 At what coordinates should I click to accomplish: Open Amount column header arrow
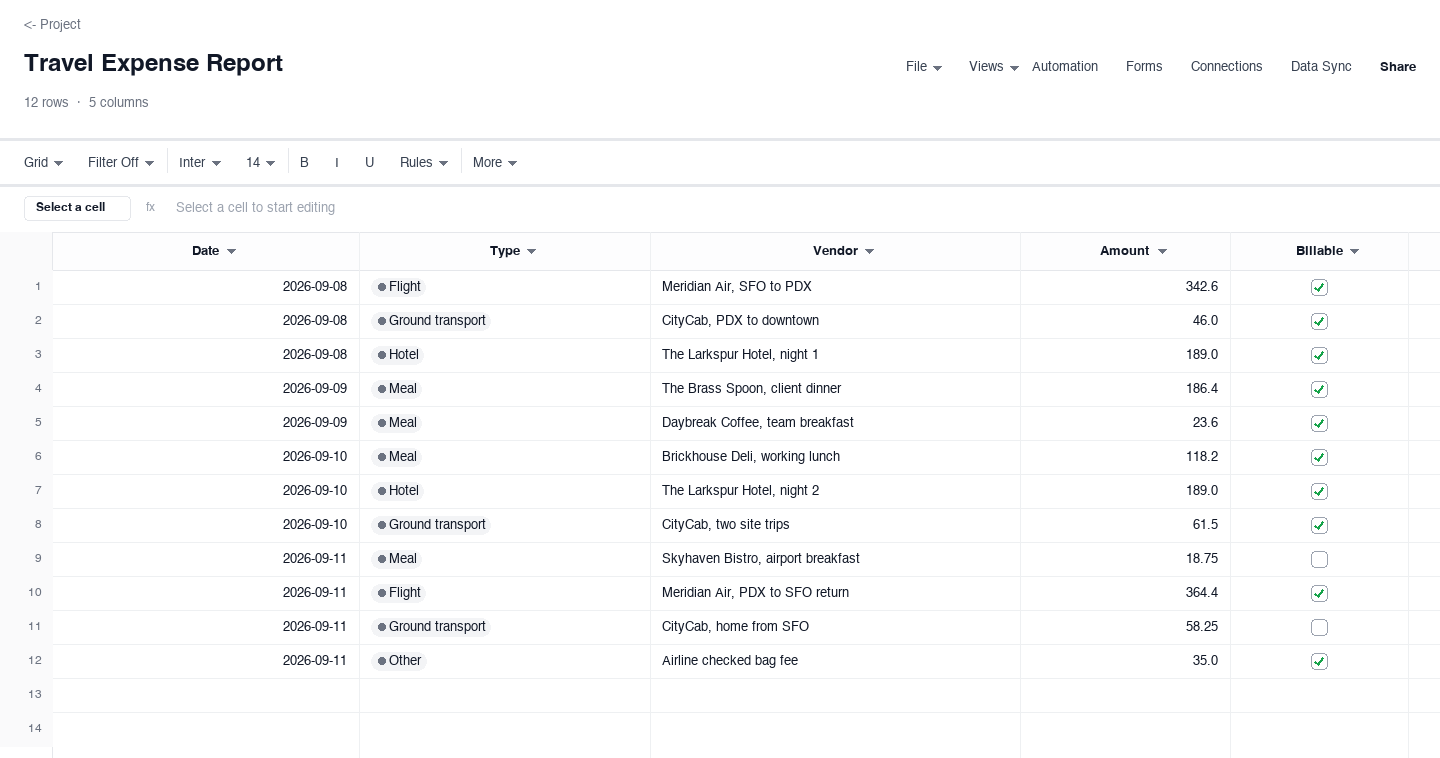point(1162,251)
